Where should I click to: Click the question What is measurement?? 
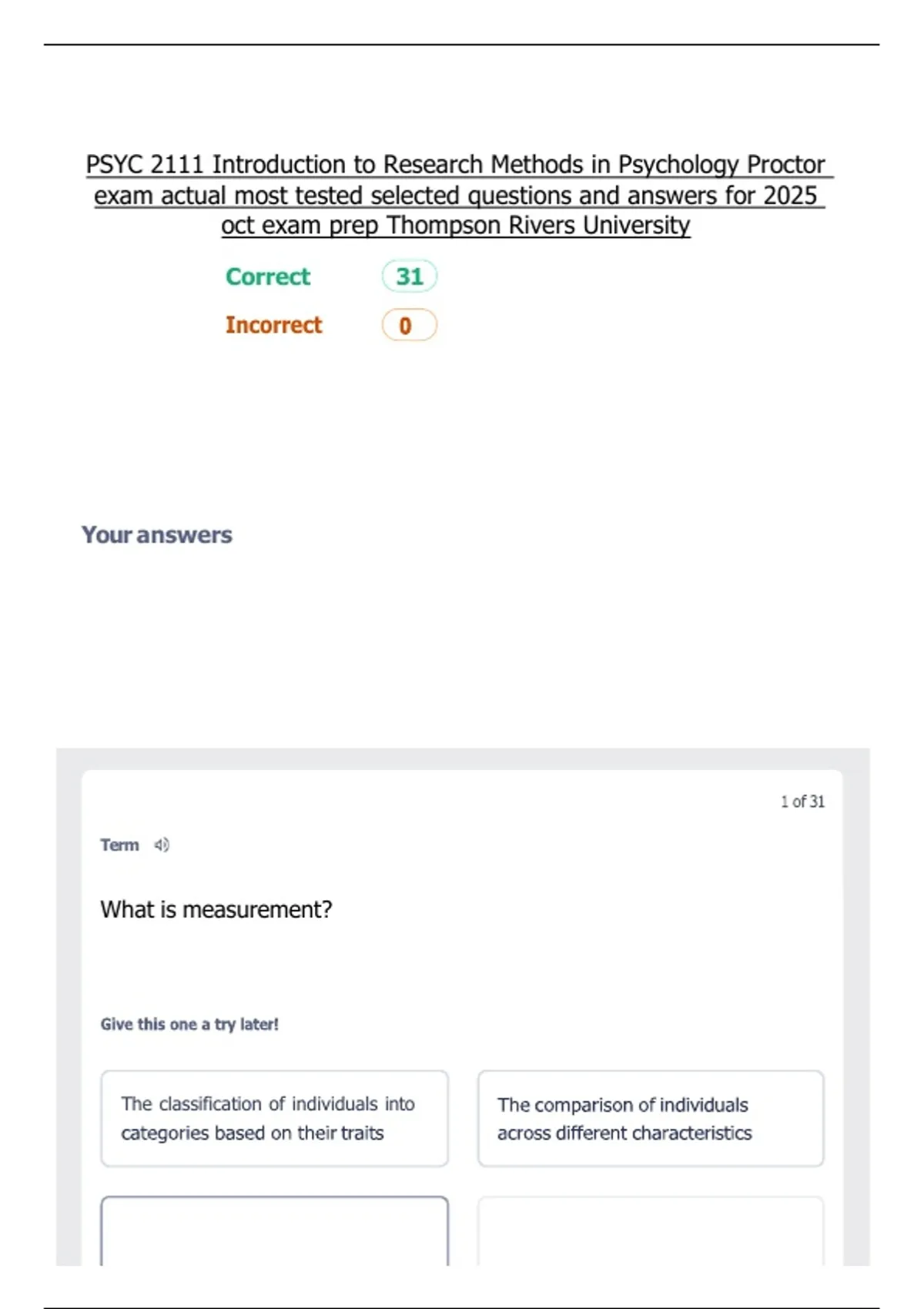[x=216, y=909]
